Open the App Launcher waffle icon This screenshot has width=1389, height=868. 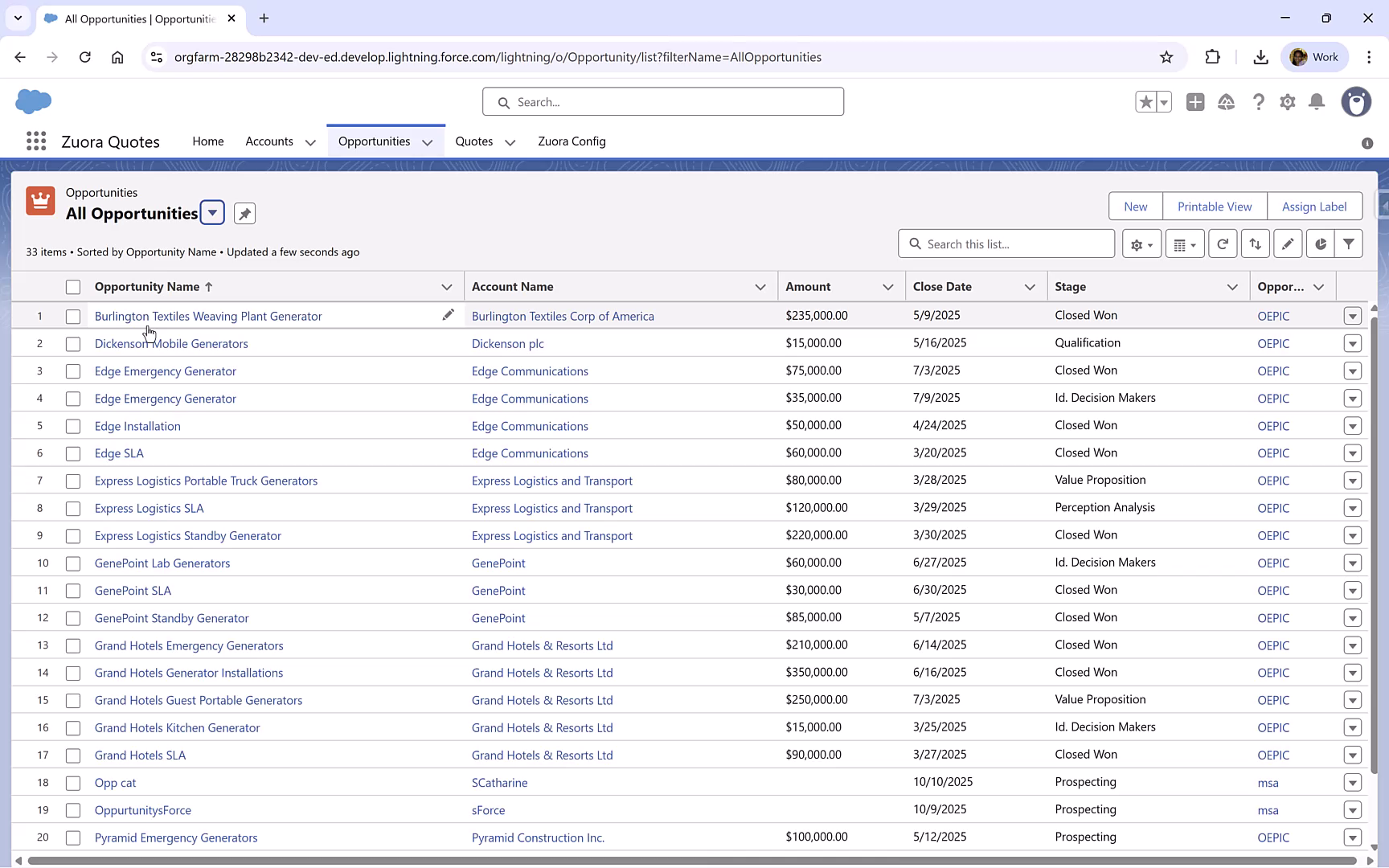[36, 141]
